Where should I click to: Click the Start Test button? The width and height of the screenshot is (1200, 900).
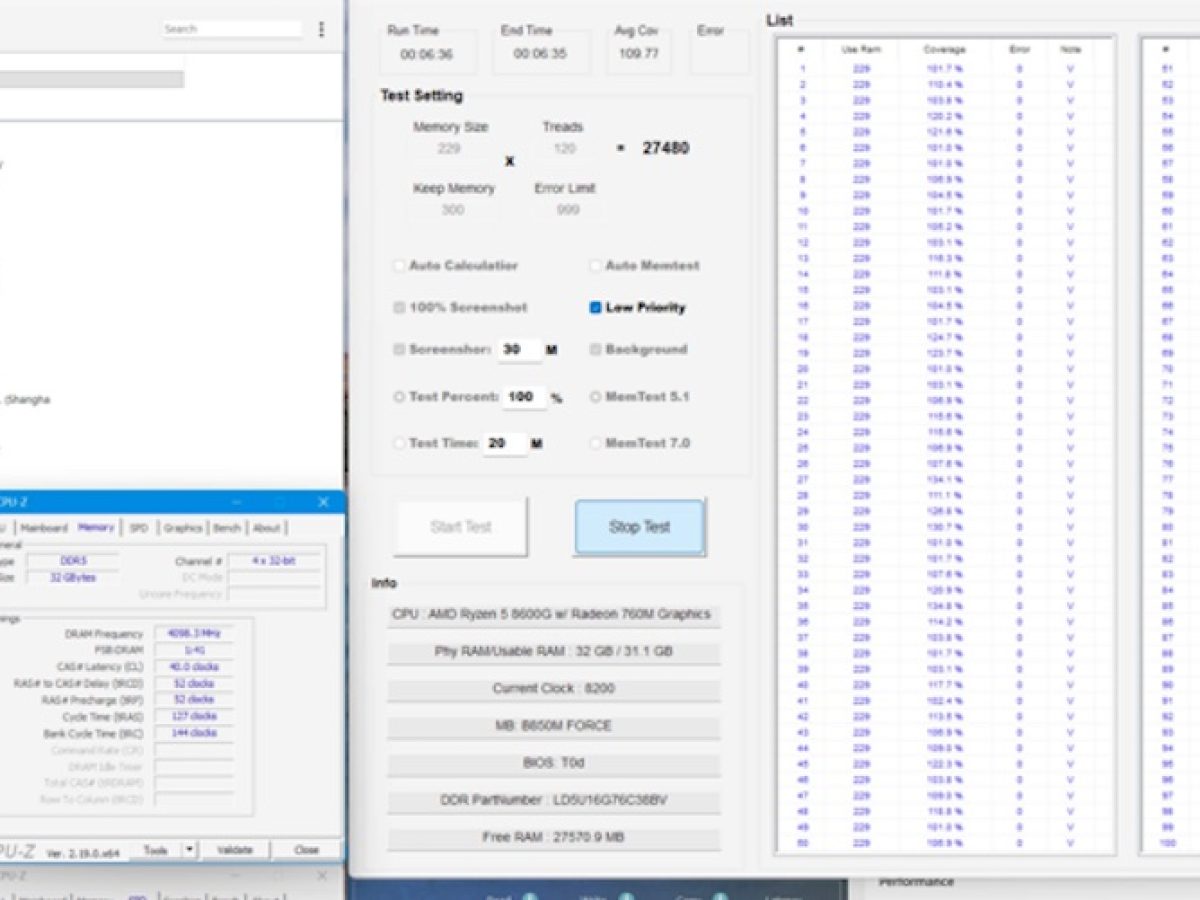tap(461, 527)
